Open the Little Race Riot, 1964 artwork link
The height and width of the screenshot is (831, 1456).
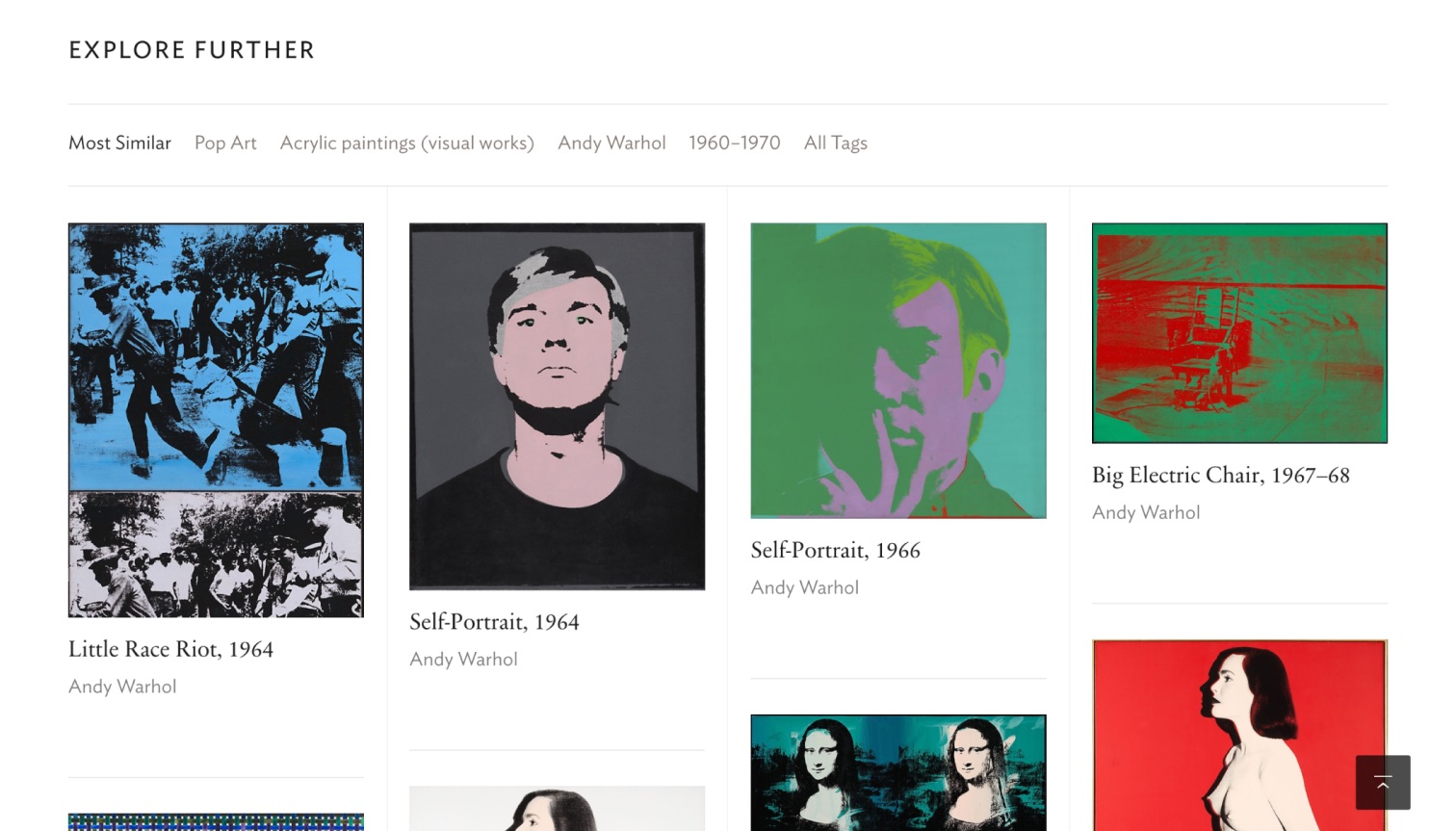point(170,649)
